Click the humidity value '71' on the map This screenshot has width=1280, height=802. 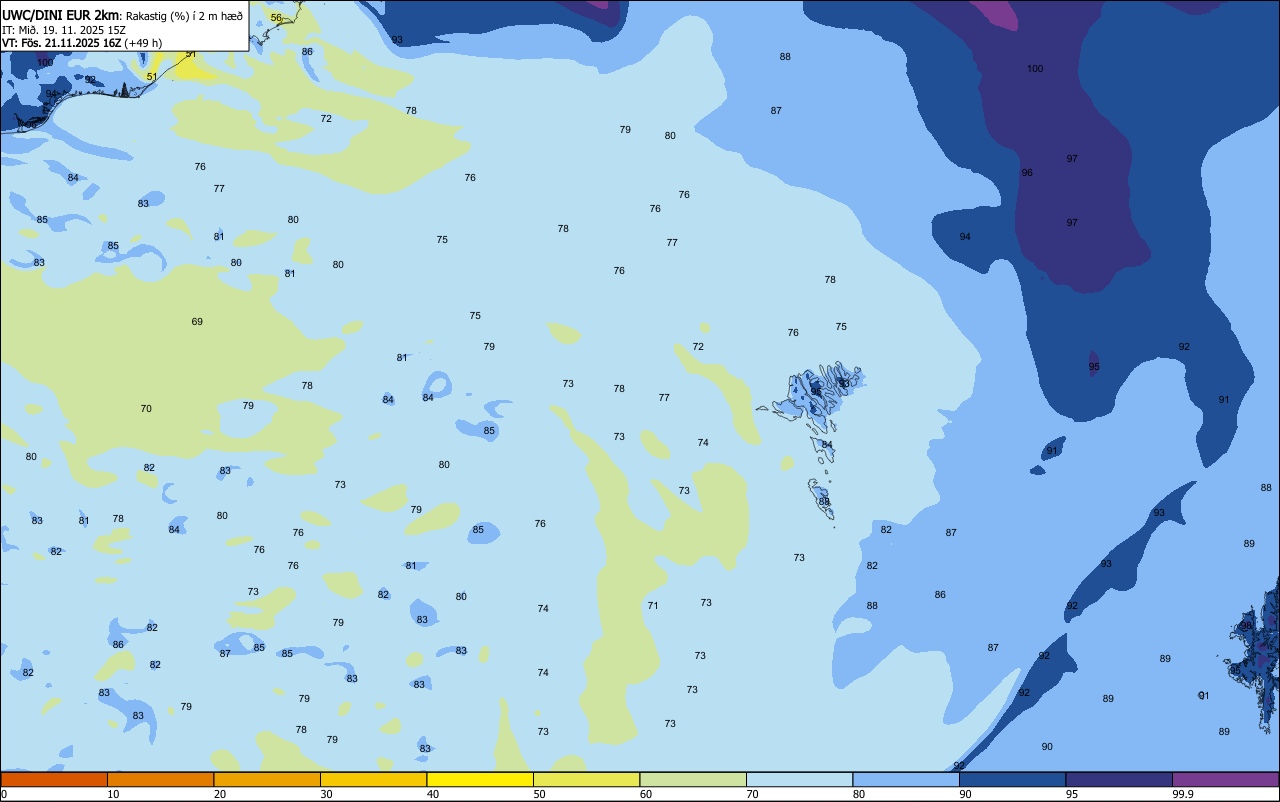point(653,605)
